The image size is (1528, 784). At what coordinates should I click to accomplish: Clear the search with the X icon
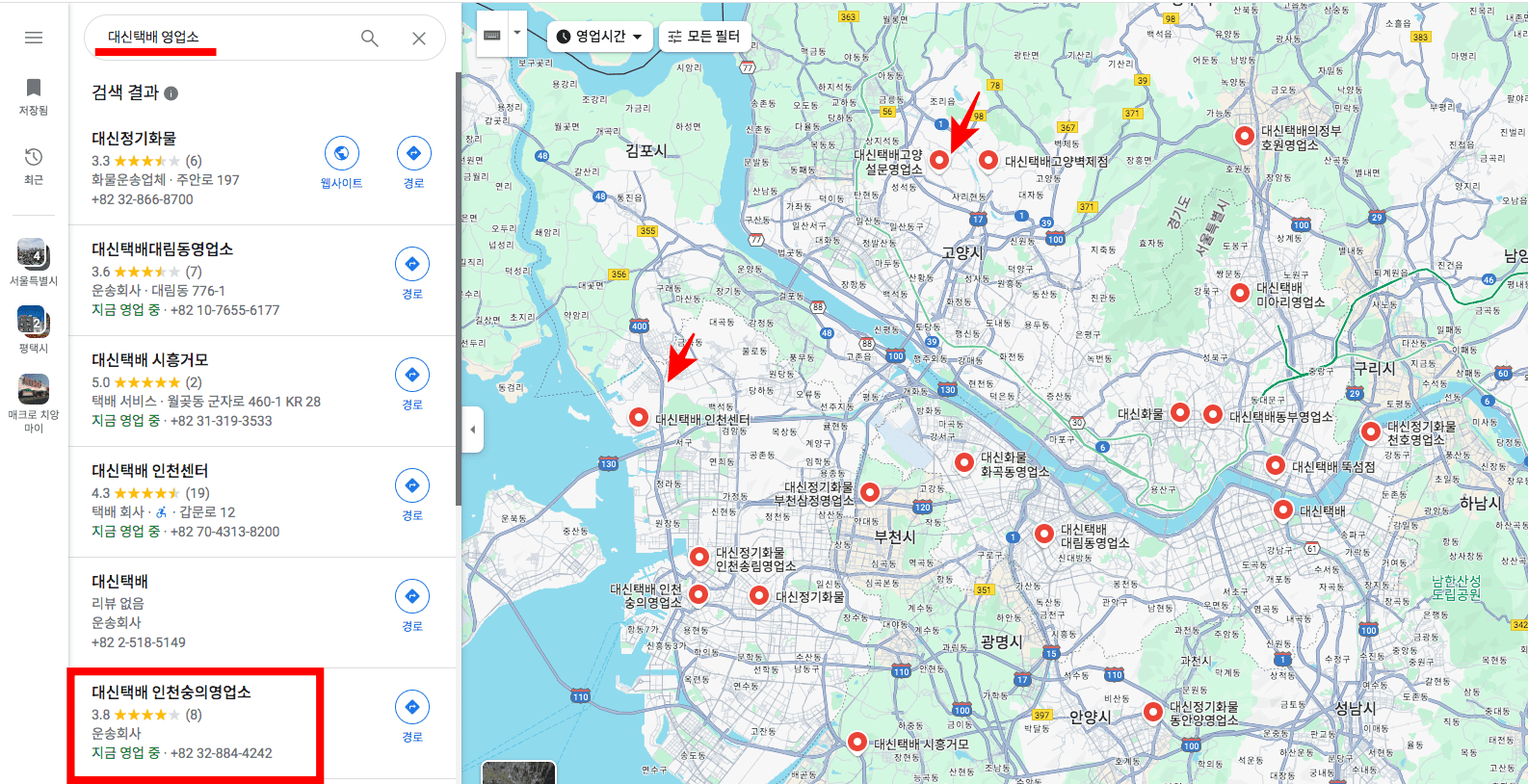click(419, 39)
